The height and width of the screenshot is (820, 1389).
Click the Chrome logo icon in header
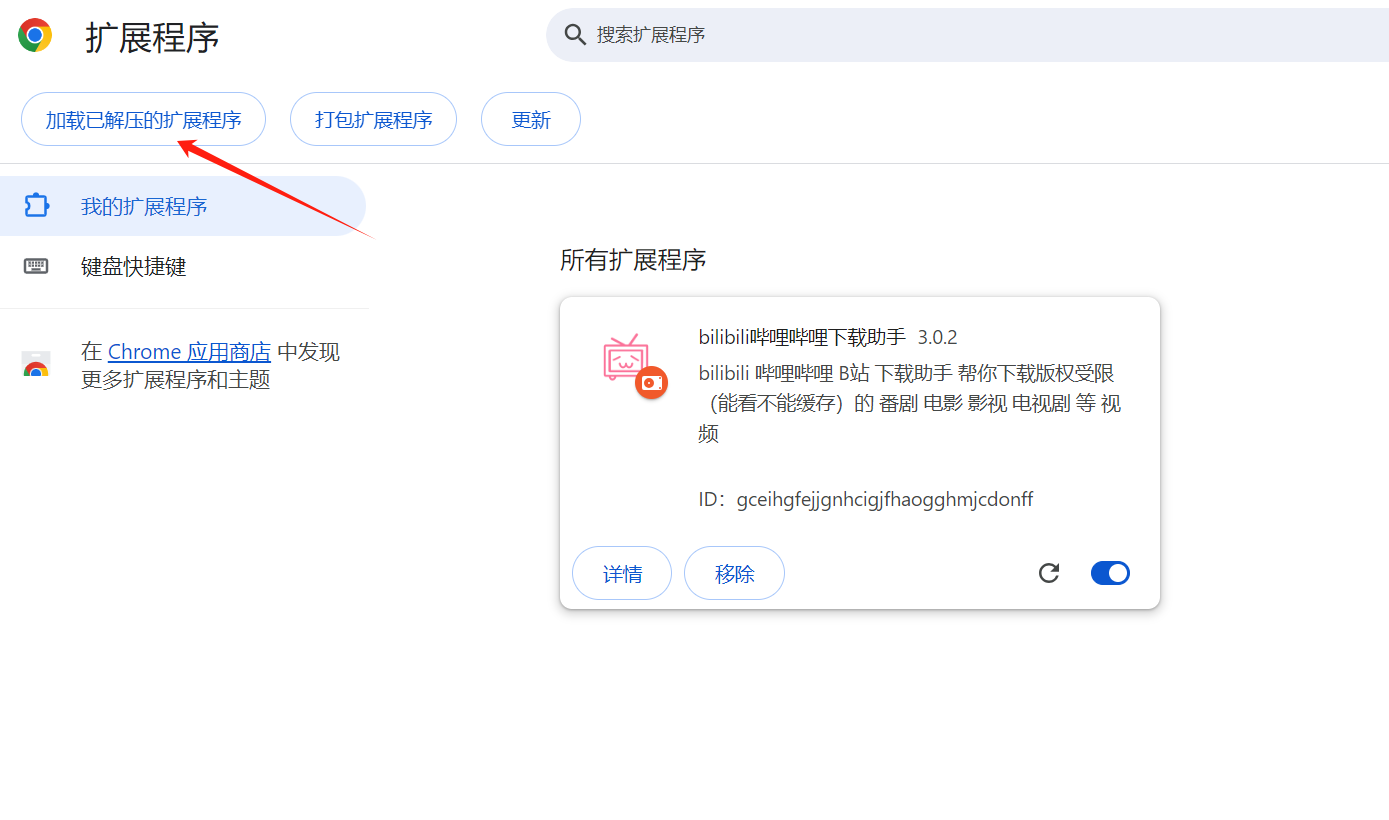pos(35,36)
